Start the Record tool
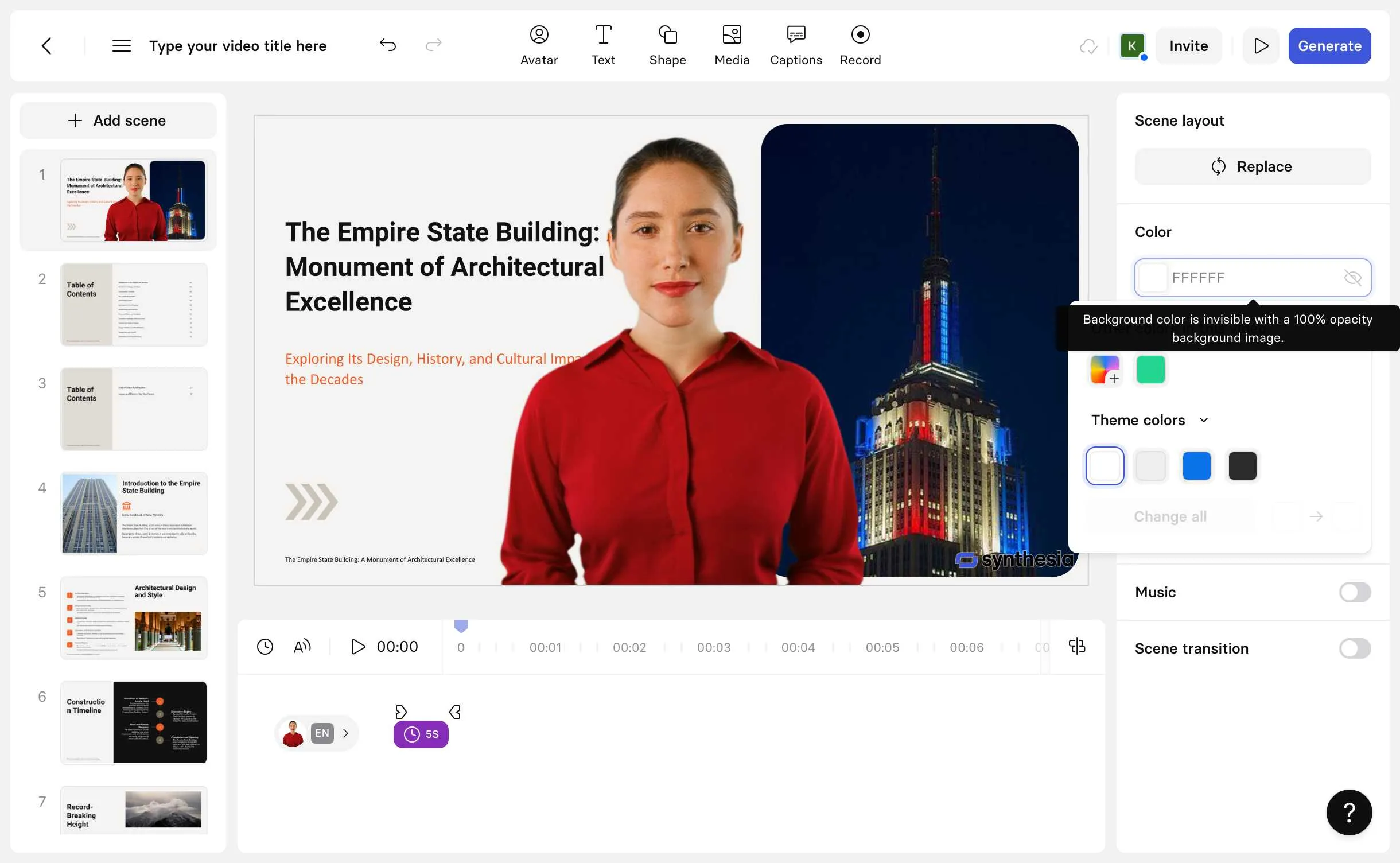This screenshot has height=863, width=1400. point(860,46)
